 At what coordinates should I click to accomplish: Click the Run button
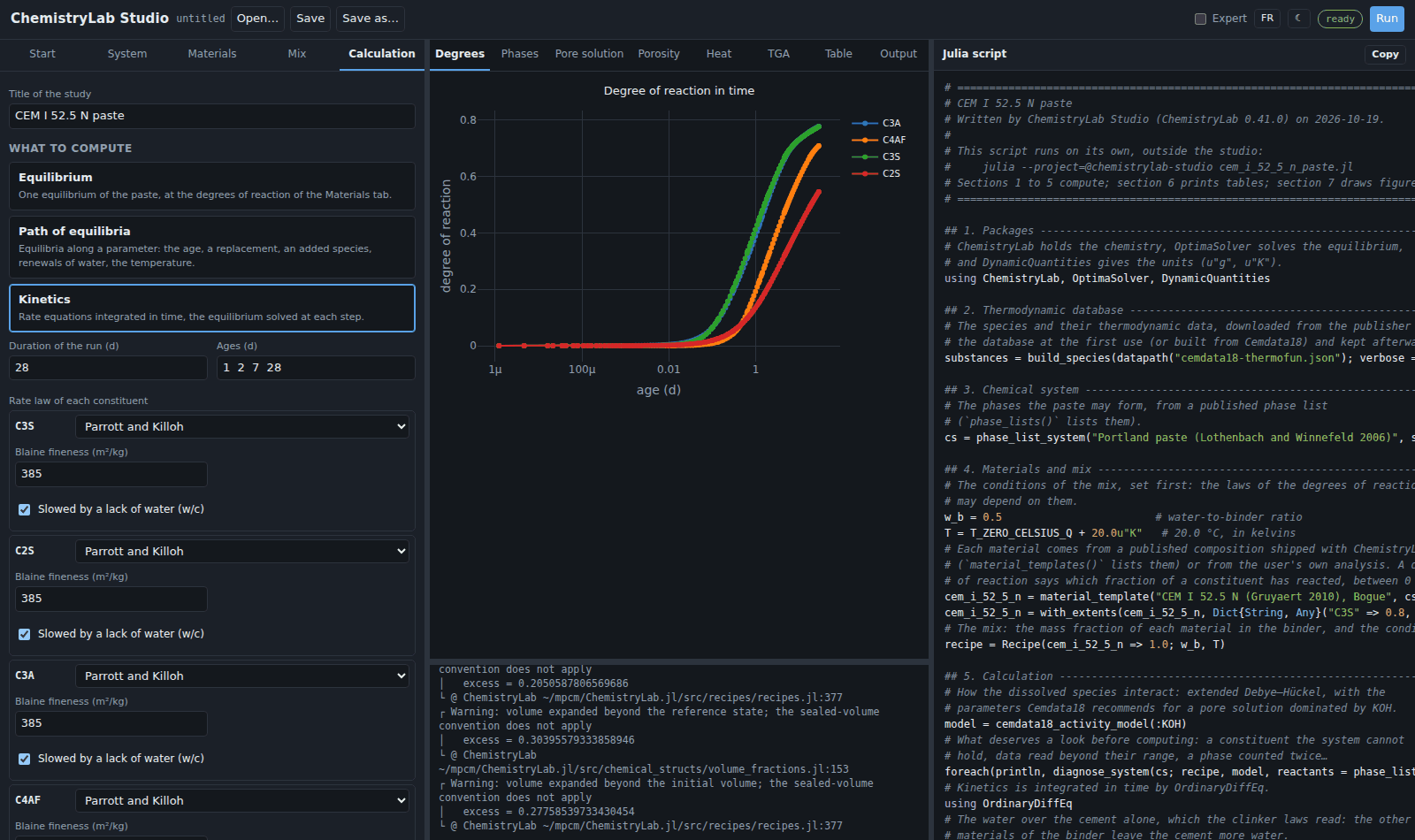click(1387, 19)
